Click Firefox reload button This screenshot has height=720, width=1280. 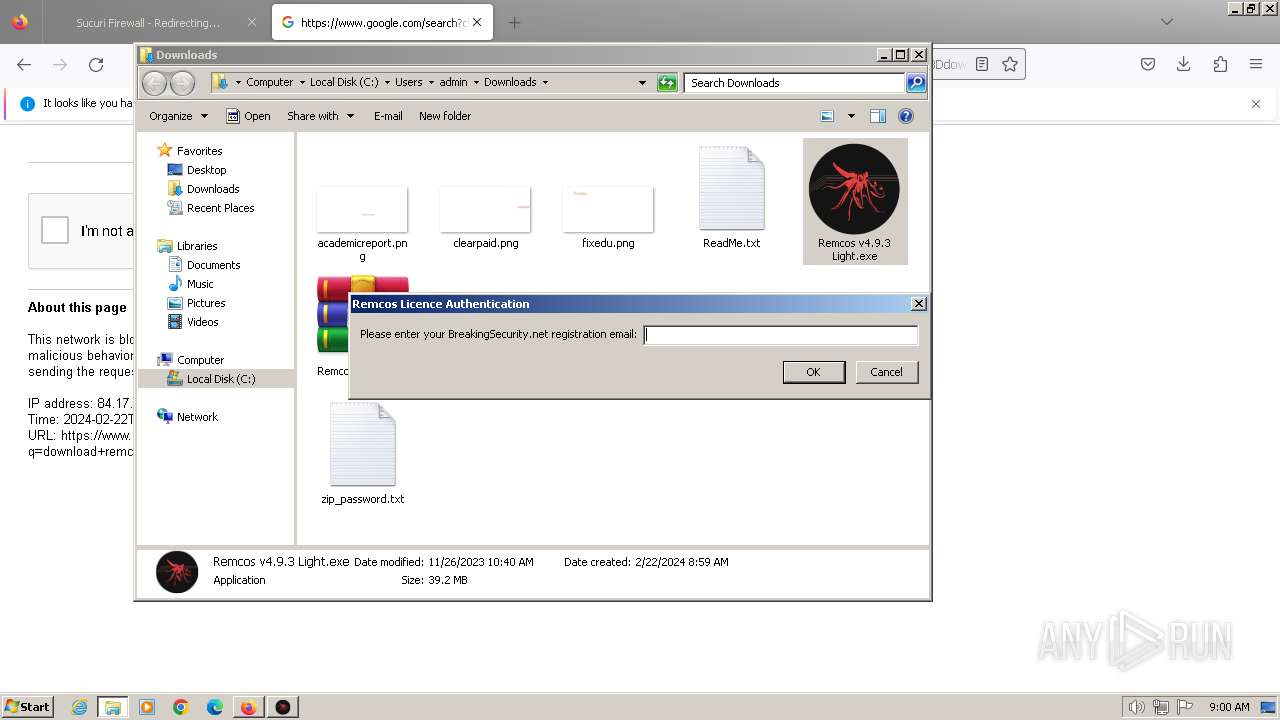pos(96,64)
